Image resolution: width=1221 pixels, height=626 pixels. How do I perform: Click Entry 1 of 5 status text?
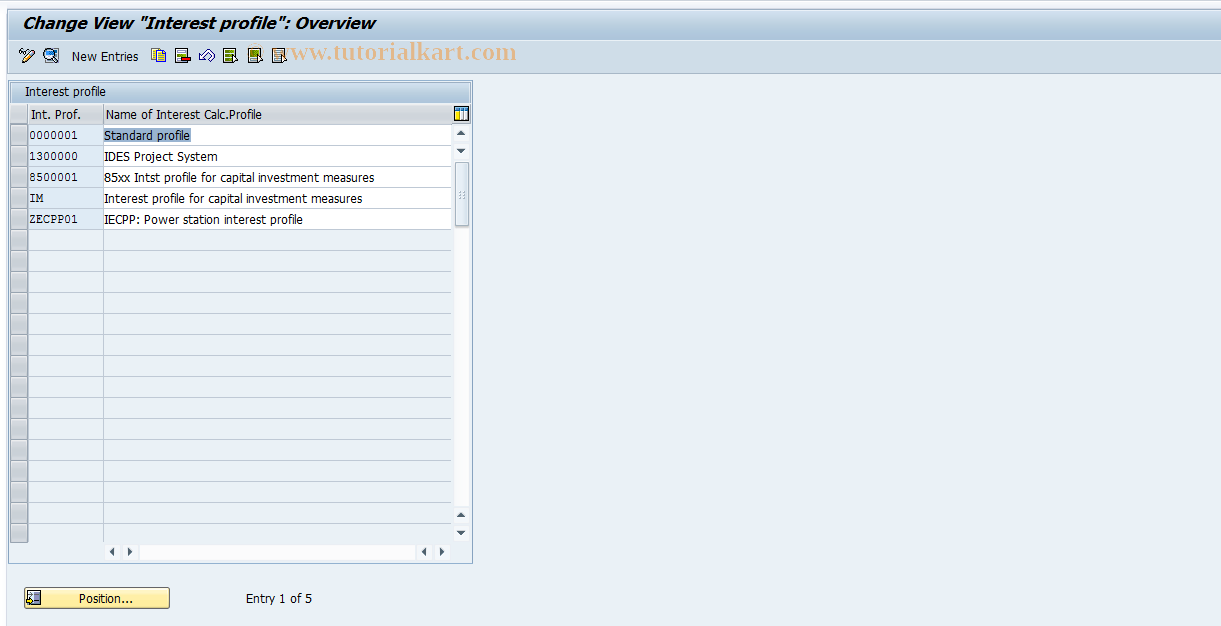tap(279, 599)
